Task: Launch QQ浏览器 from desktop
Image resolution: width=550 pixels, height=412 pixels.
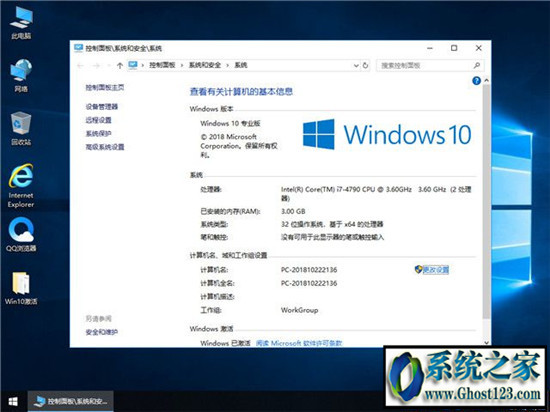Action: [21, 234]
